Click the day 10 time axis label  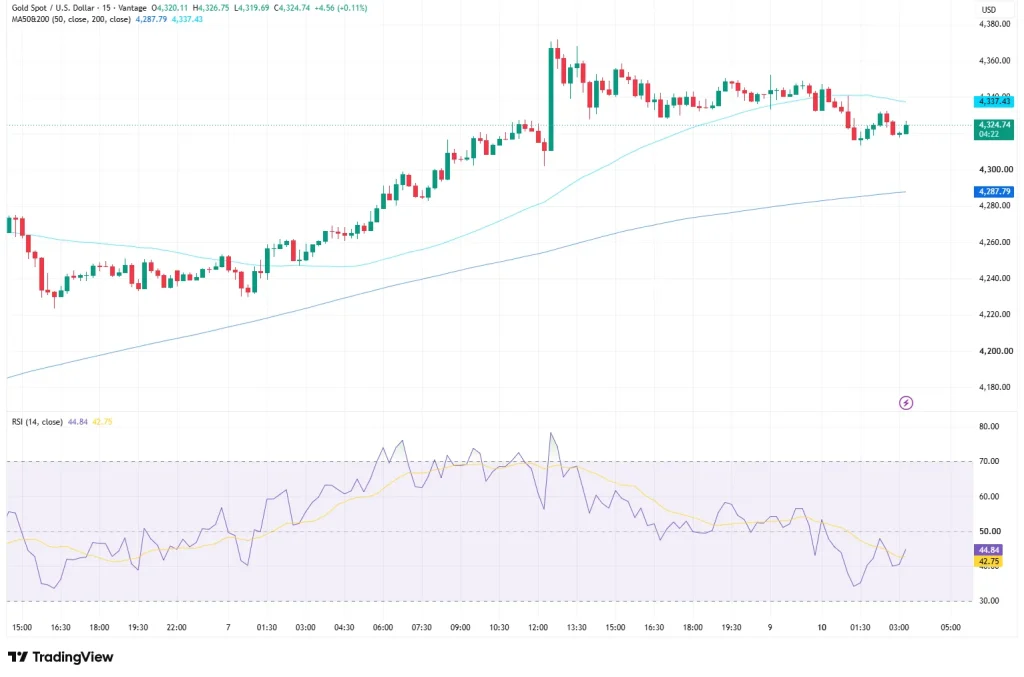click(822, 627)
